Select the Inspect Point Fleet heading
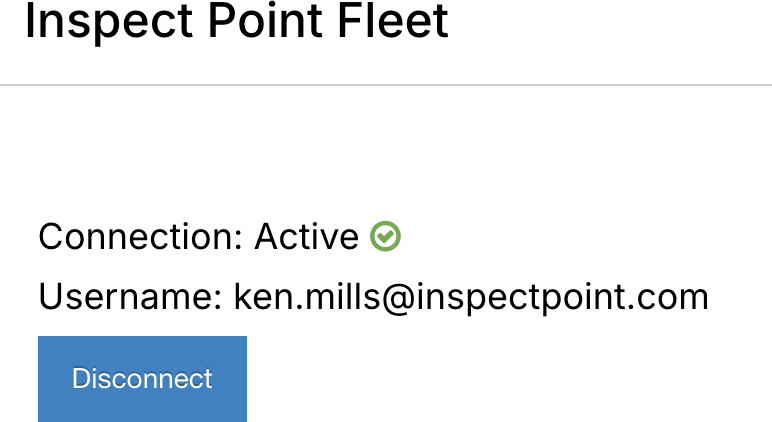The width and height of the screenshot is (772, 422). (236, 22)
